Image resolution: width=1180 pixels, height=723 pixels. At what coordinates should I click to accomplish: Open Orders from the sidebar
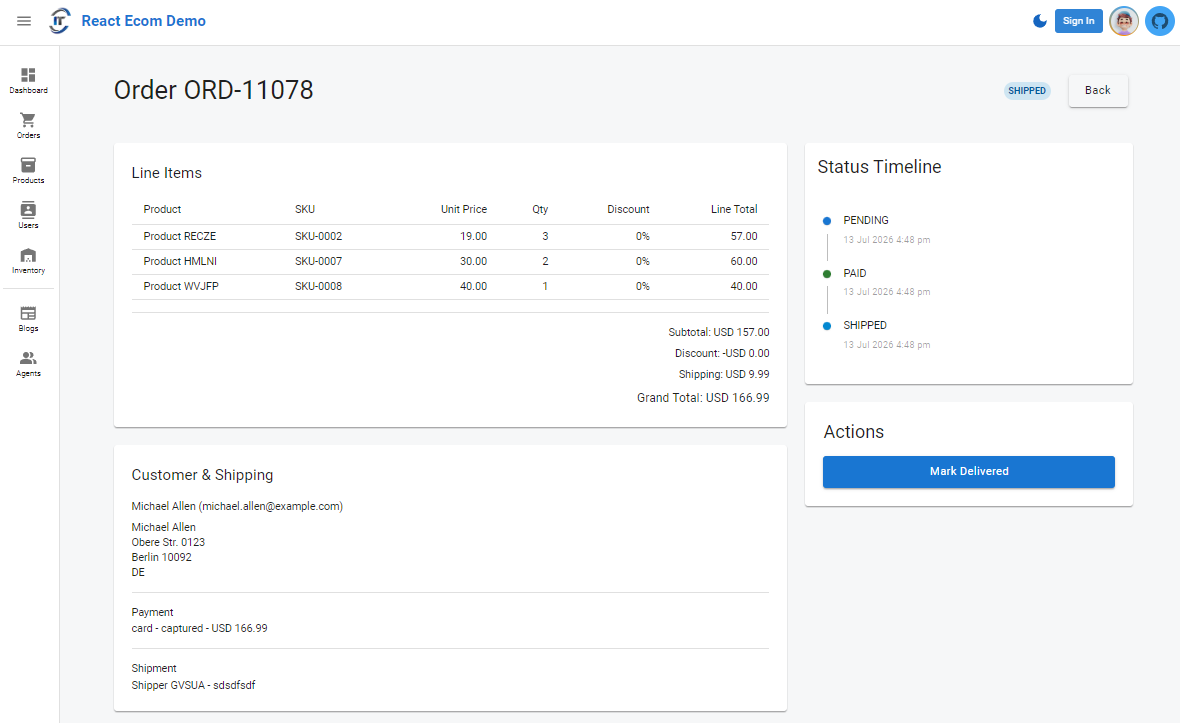[x=29, y=126]
